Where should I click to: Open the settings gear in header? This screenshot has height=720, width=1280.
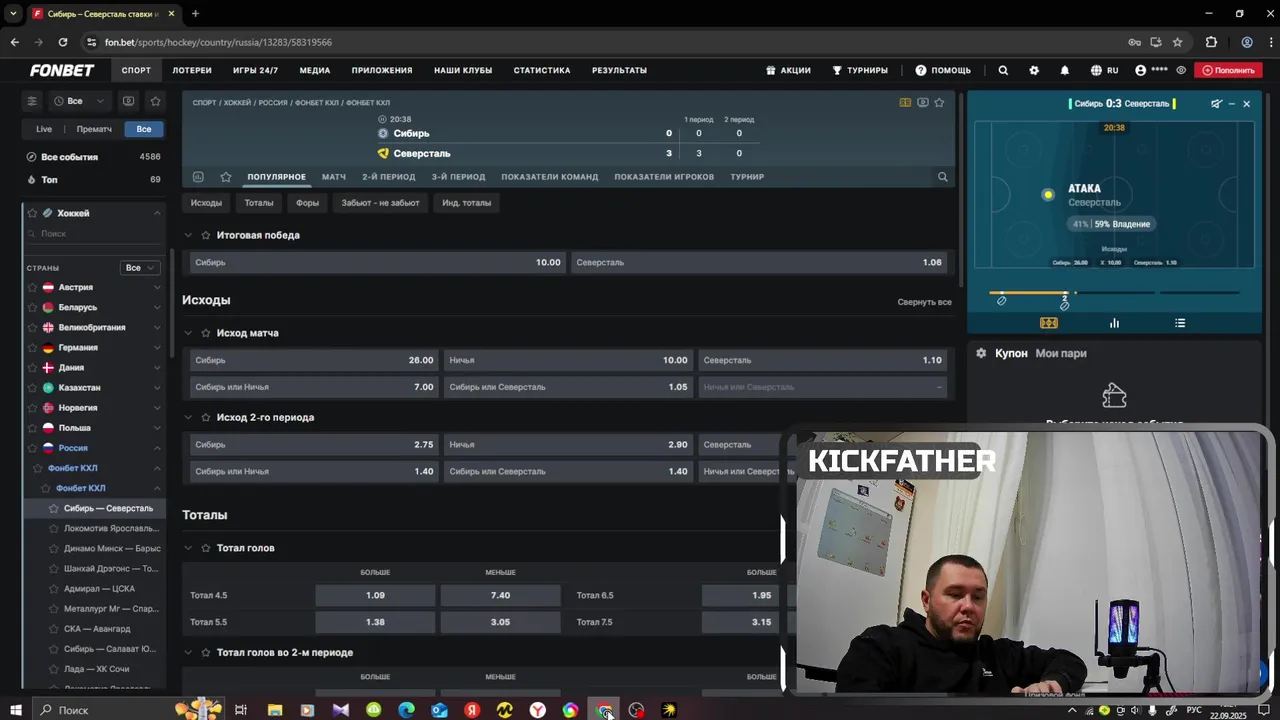coord(1034,70)
